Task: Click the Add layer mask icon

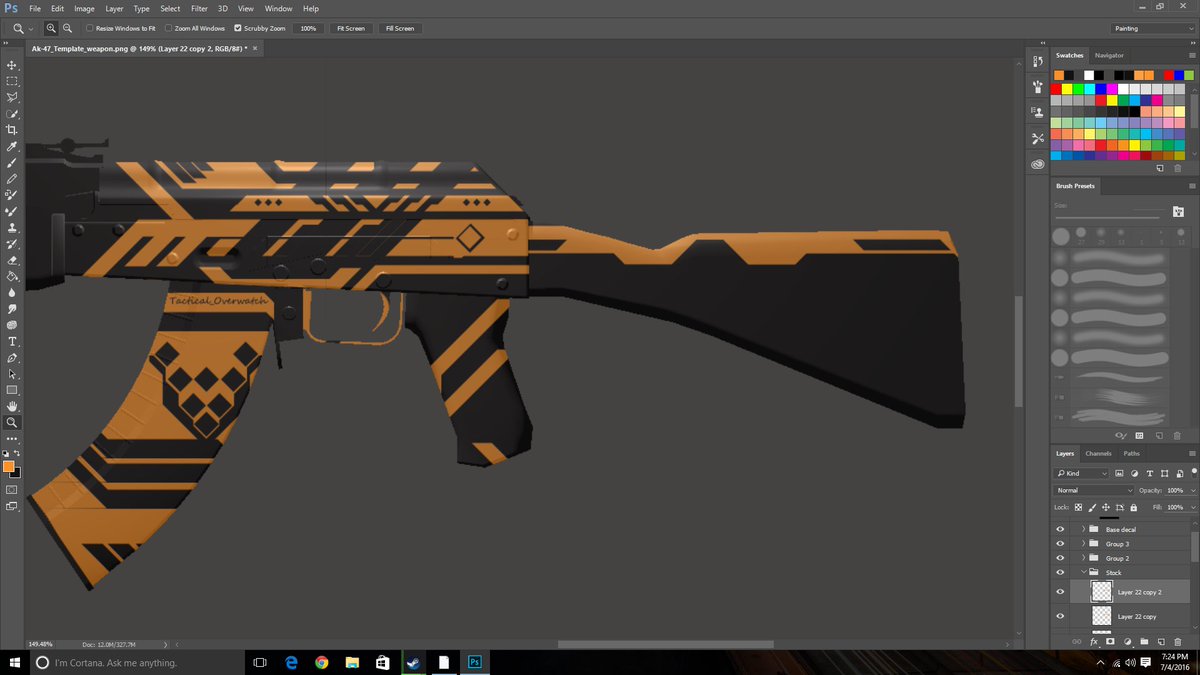Action: [x=1112, y=643]
